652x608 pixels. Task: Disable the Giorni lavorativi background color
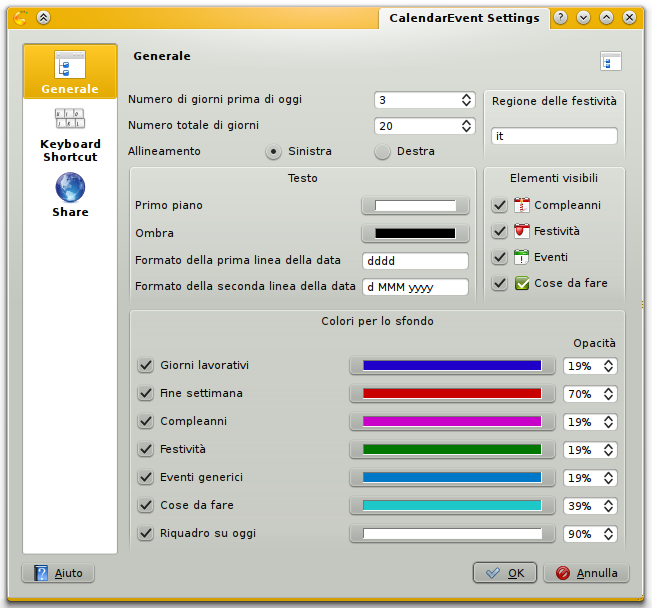[x=146, y=365]
